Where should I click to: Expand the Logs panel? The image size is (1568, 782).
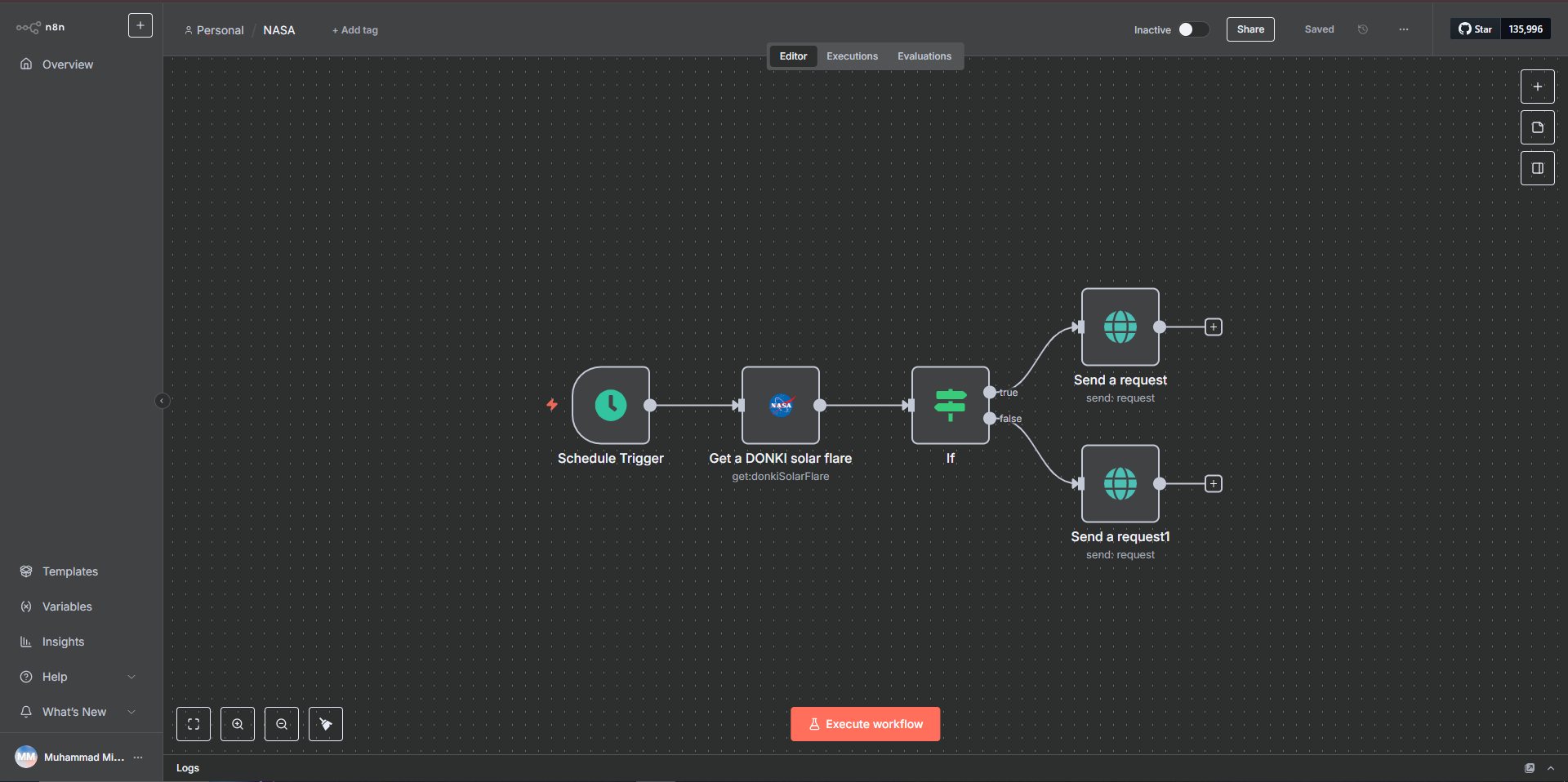pos(1550,768)
